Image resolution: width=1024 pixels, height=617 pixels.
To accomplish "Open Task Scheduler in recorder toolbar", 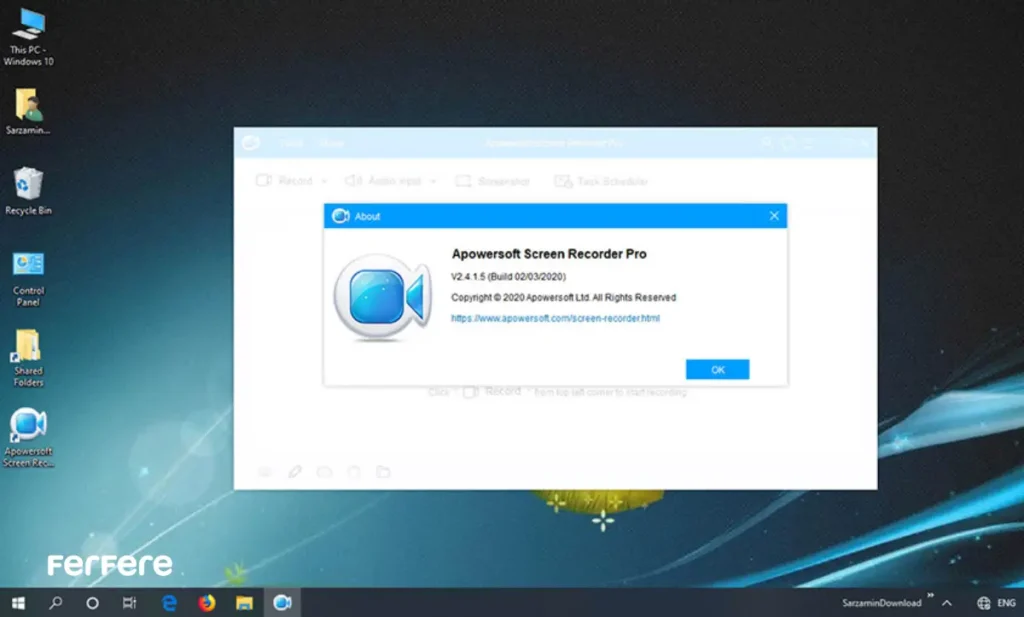I will [601, 181].
